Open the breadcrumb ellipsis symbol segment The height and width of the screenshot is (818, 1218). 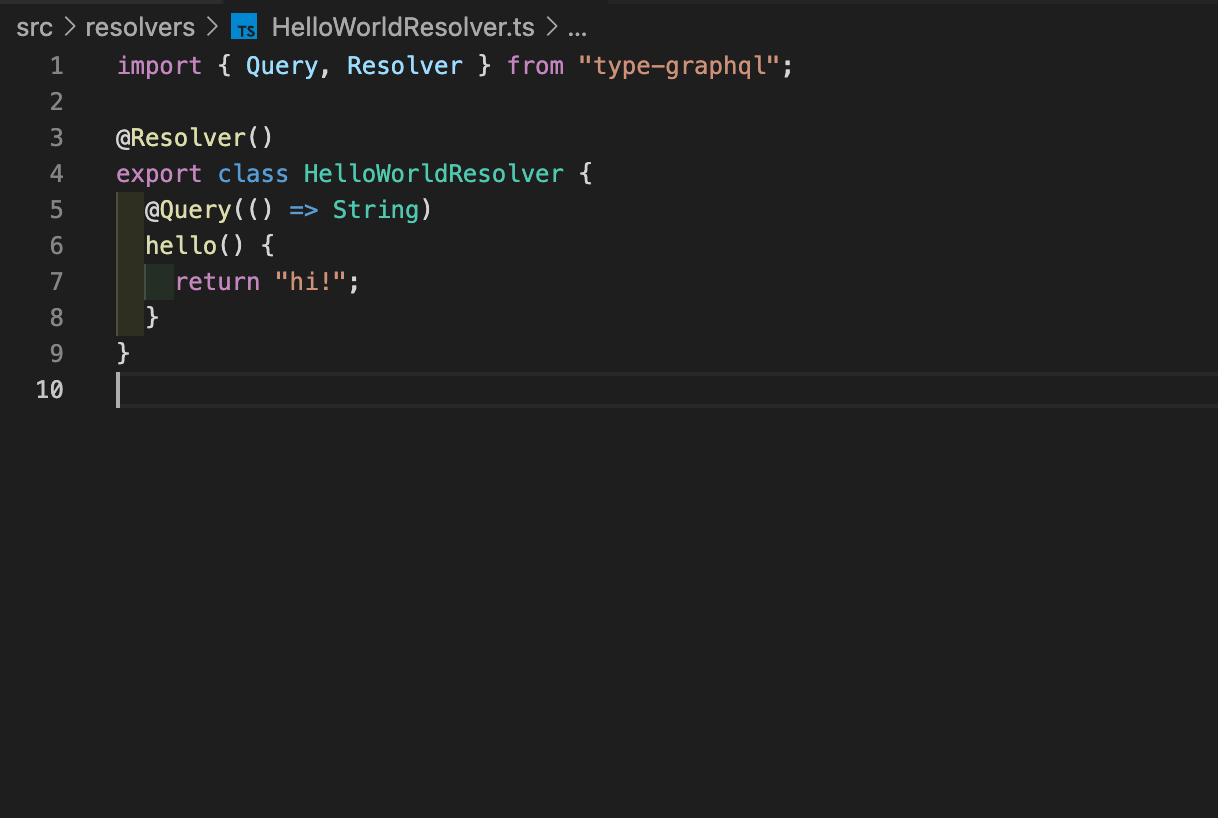tap(577, 28)
